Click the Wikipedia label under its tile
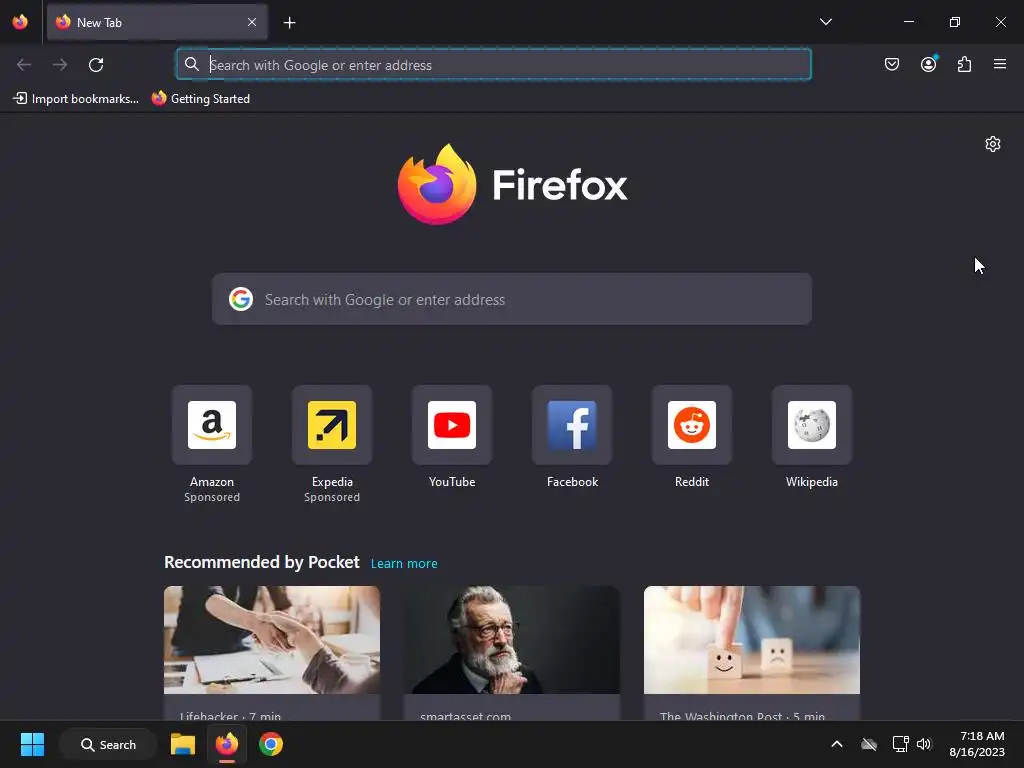1024x768 pixels. pos(812,482)
